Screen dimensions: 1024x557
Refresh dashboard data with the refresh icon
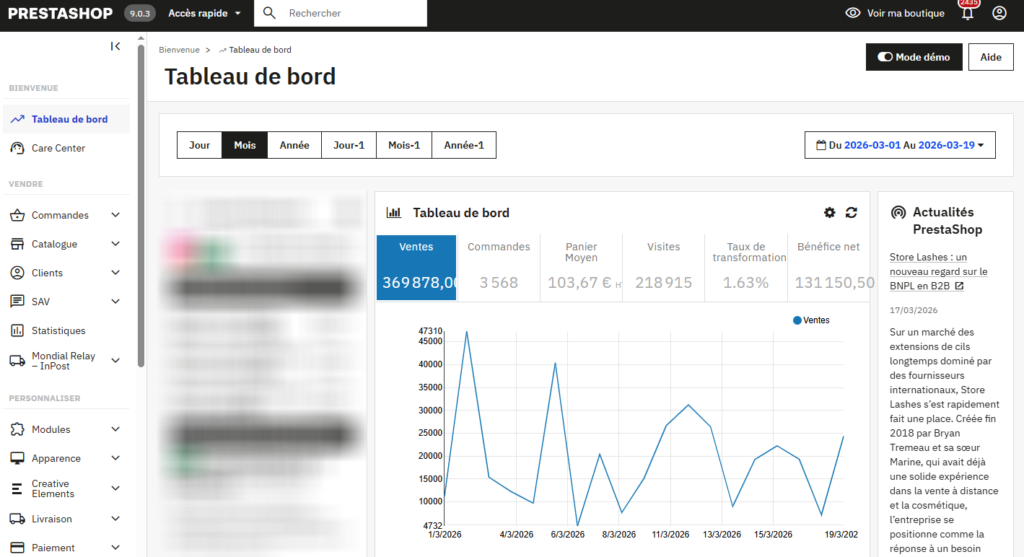point(851,213)
